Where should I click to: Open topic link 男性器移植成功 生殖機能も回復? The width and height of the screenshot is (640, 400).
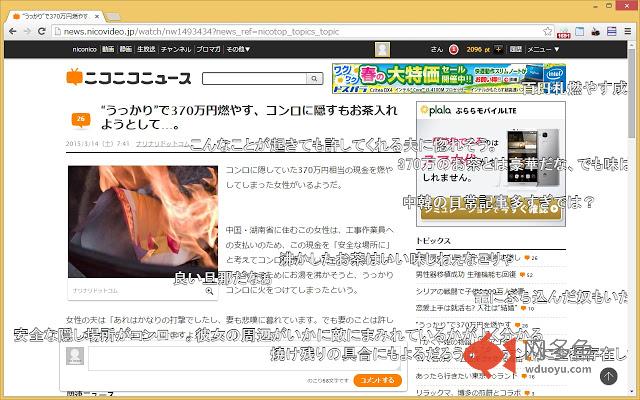466,275
